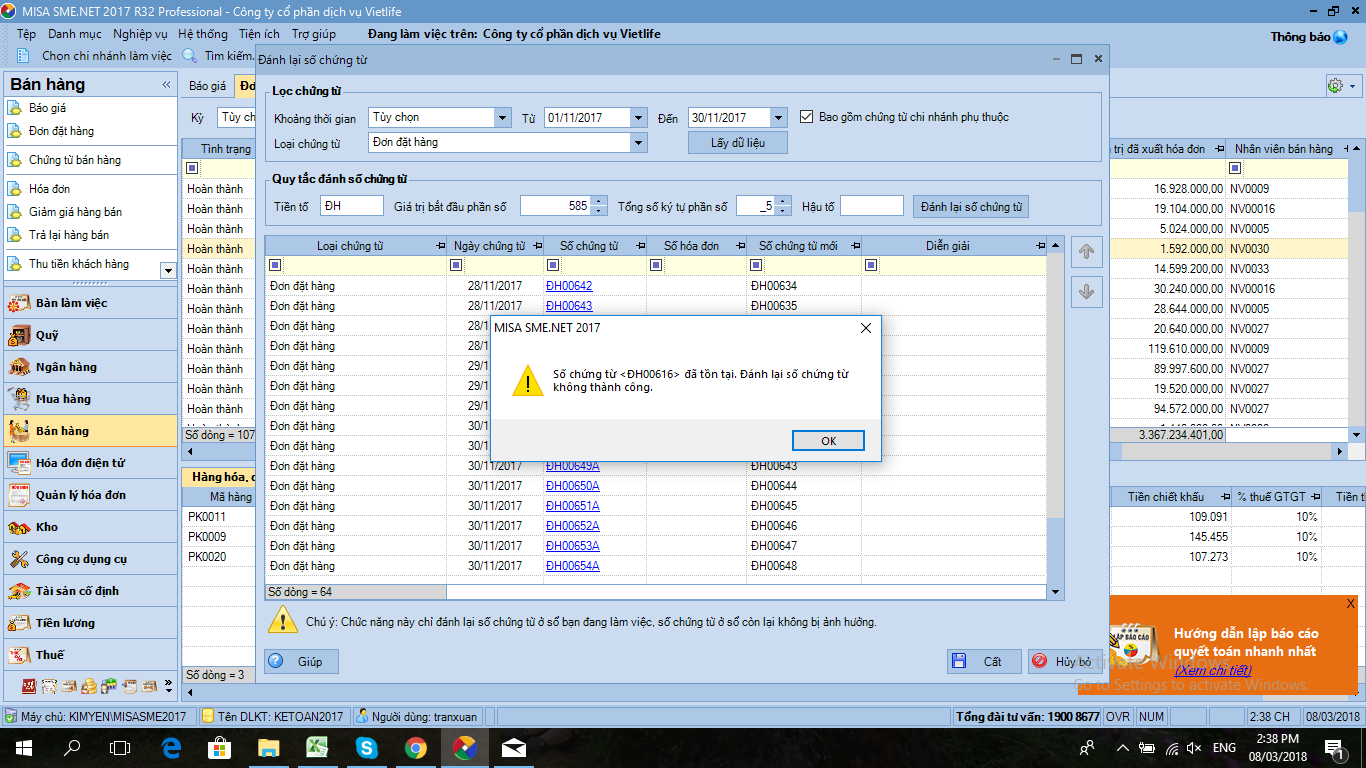
Task: Open the Khoảng thời gian dropdown
Action: point(502,118)
